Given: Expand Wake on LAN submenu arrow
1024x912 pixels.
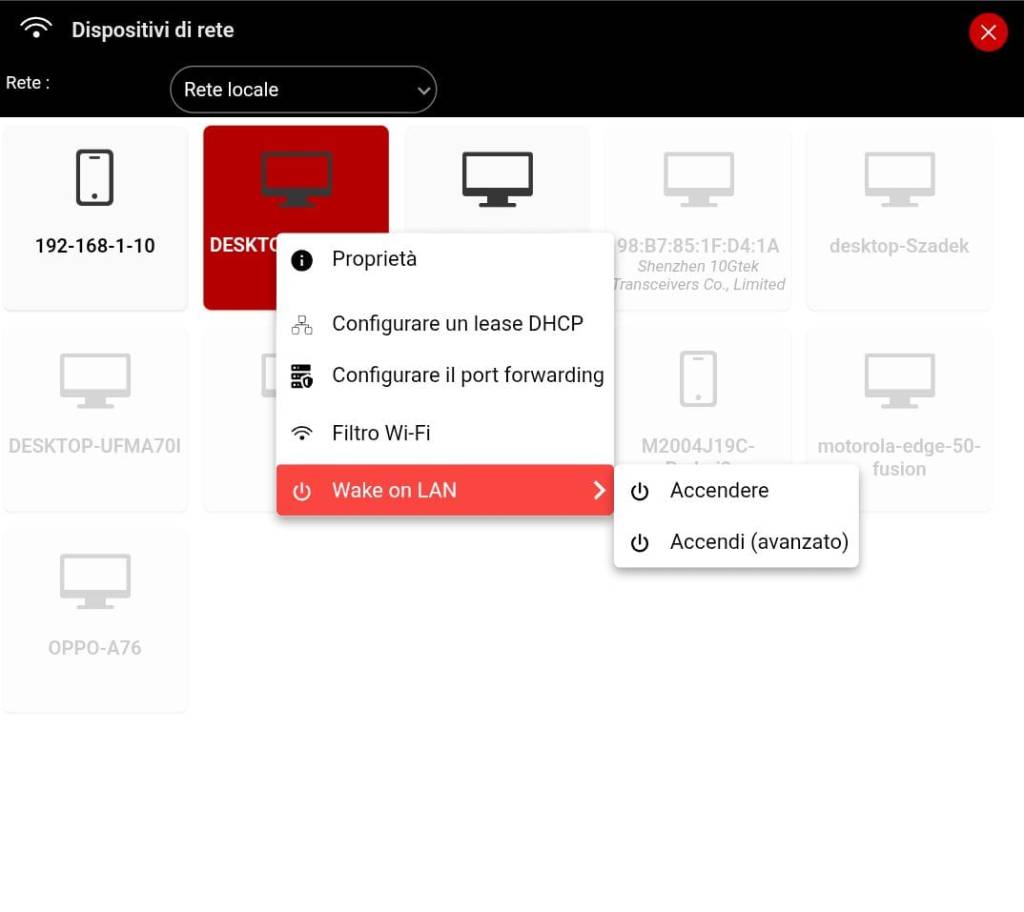Looking at the screenshot, I should pos(598,490).
